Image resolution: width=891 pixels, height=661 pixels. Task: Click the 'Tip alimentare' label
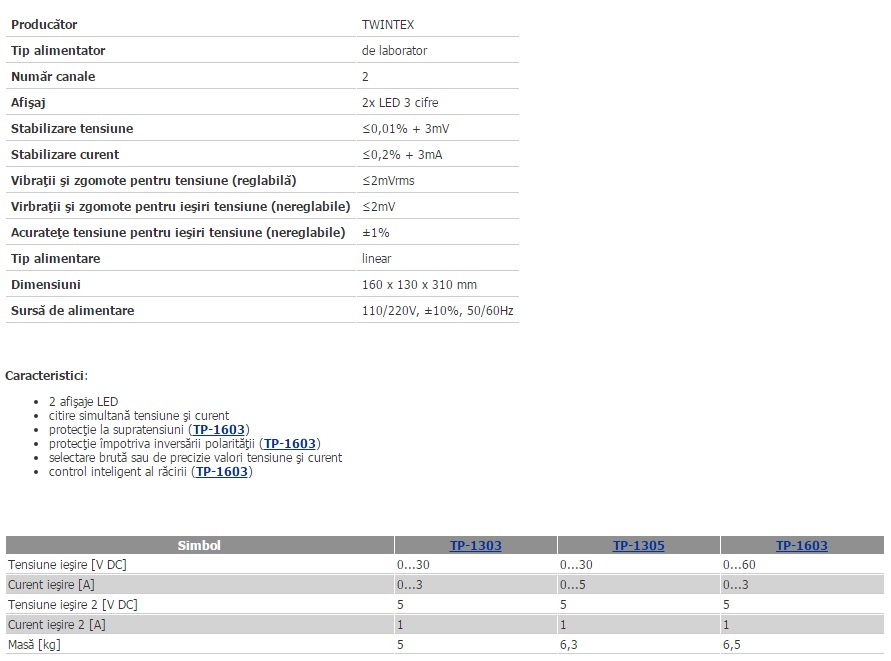(x=55, y=259)
